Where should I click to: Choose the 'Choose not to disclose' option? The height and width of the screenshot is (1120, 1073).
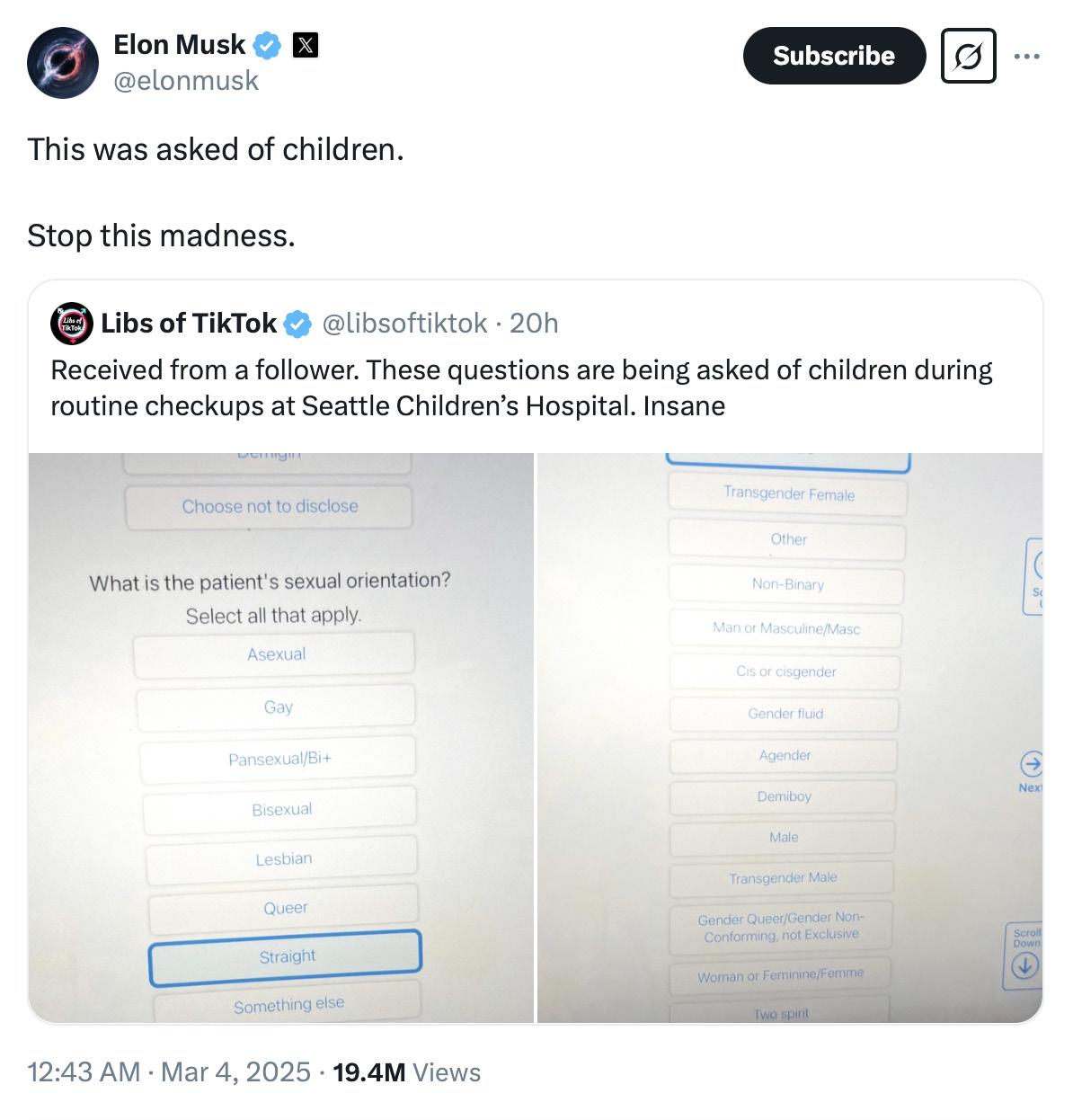coord(270,507)
